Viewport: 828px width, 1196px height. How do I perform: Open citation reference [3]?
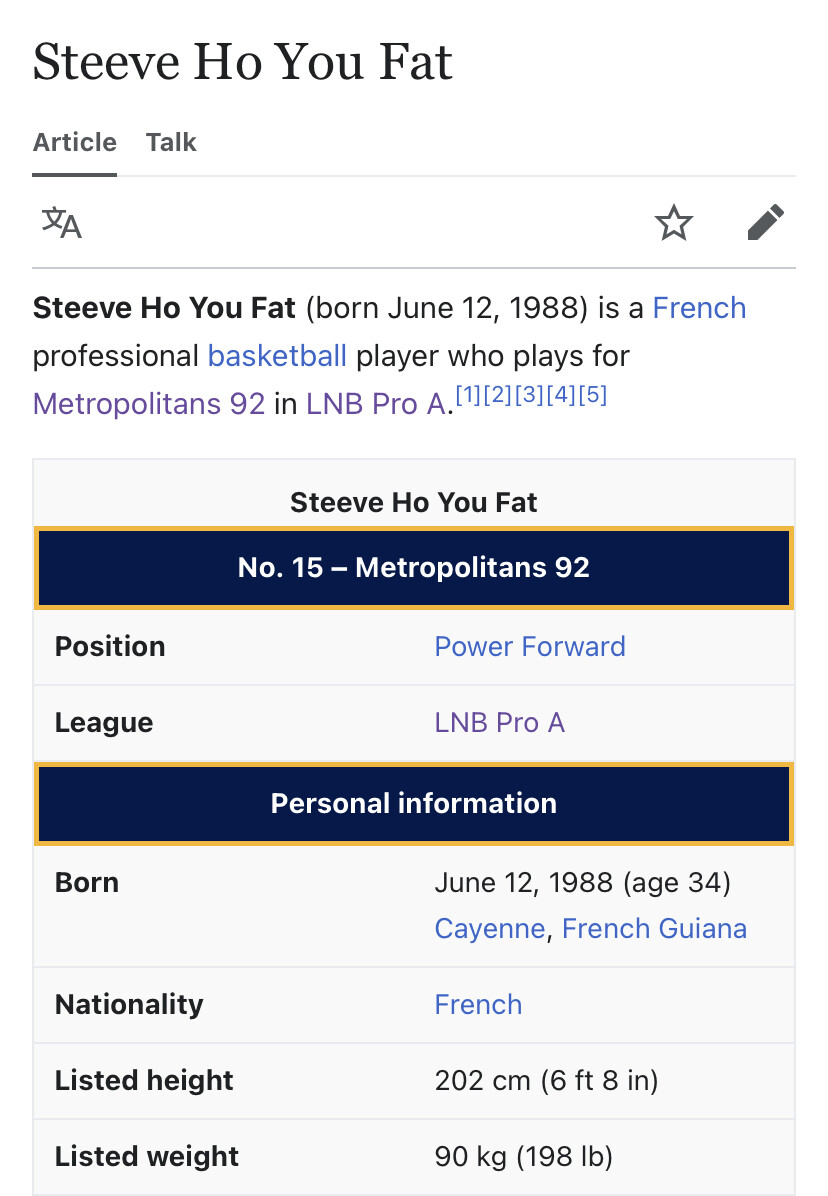pyautogui.click(x=529, y=394)
